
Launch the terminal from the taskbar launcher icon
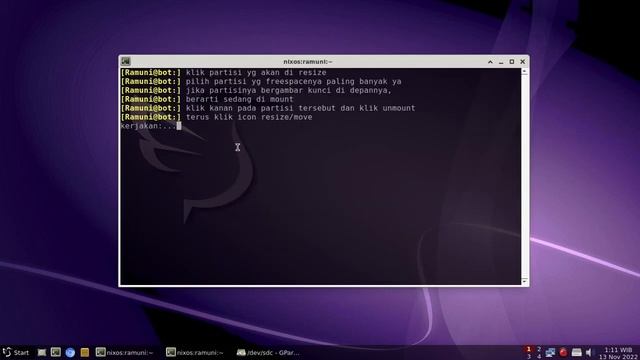point(56,352)
